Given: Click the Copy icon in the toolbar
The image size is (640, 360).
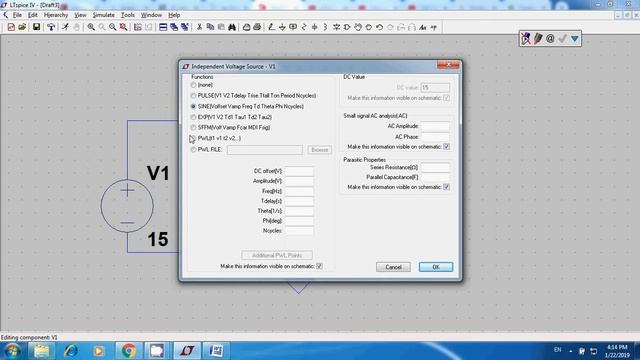Looking at the screenshot, I should 210,27.
